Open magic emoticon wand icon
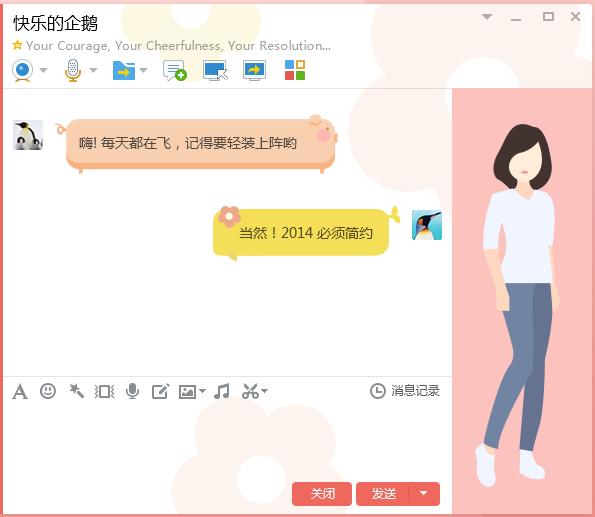 click(76, 391)
